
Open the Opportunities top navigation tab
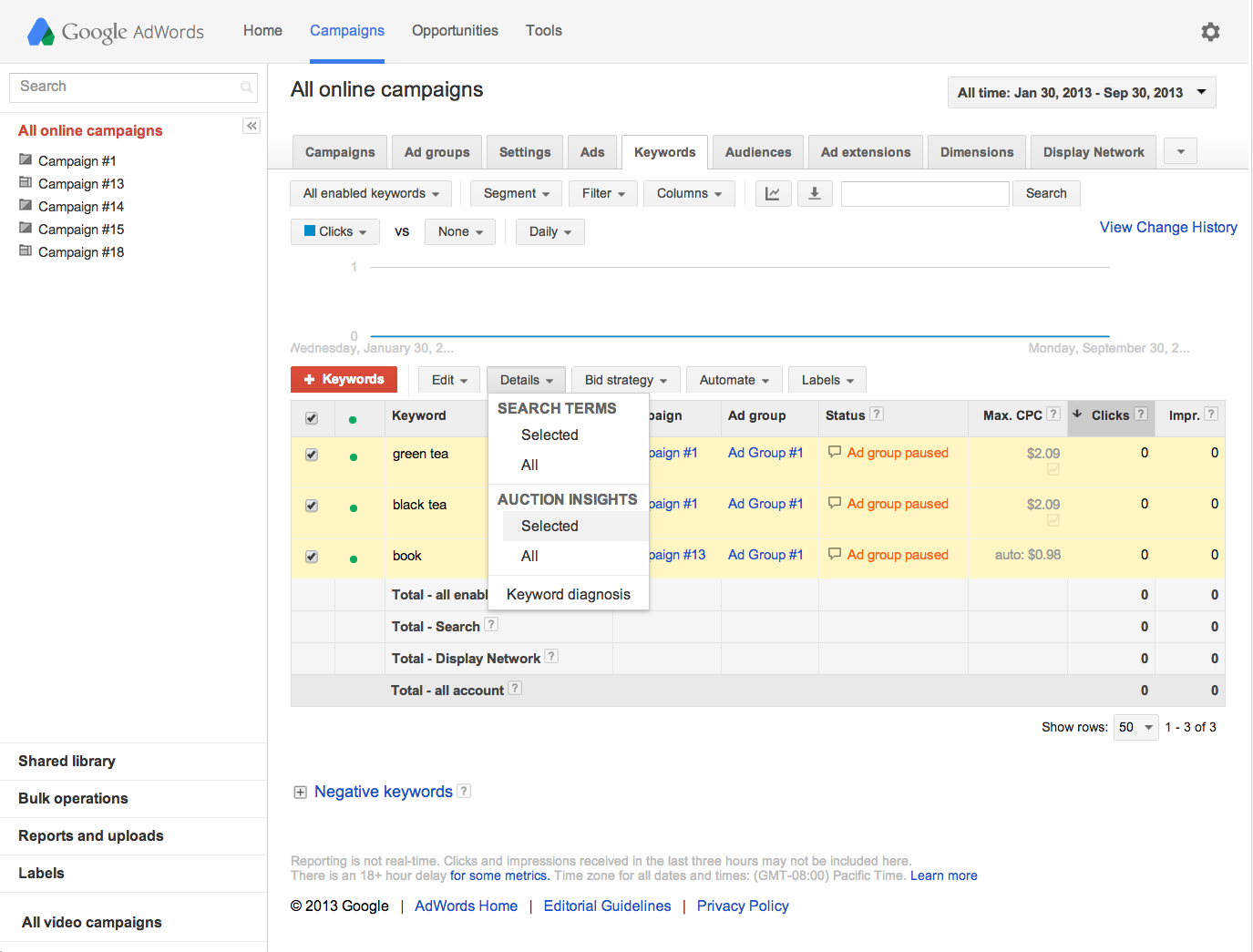pyautogui.click(x=455, y=31)
